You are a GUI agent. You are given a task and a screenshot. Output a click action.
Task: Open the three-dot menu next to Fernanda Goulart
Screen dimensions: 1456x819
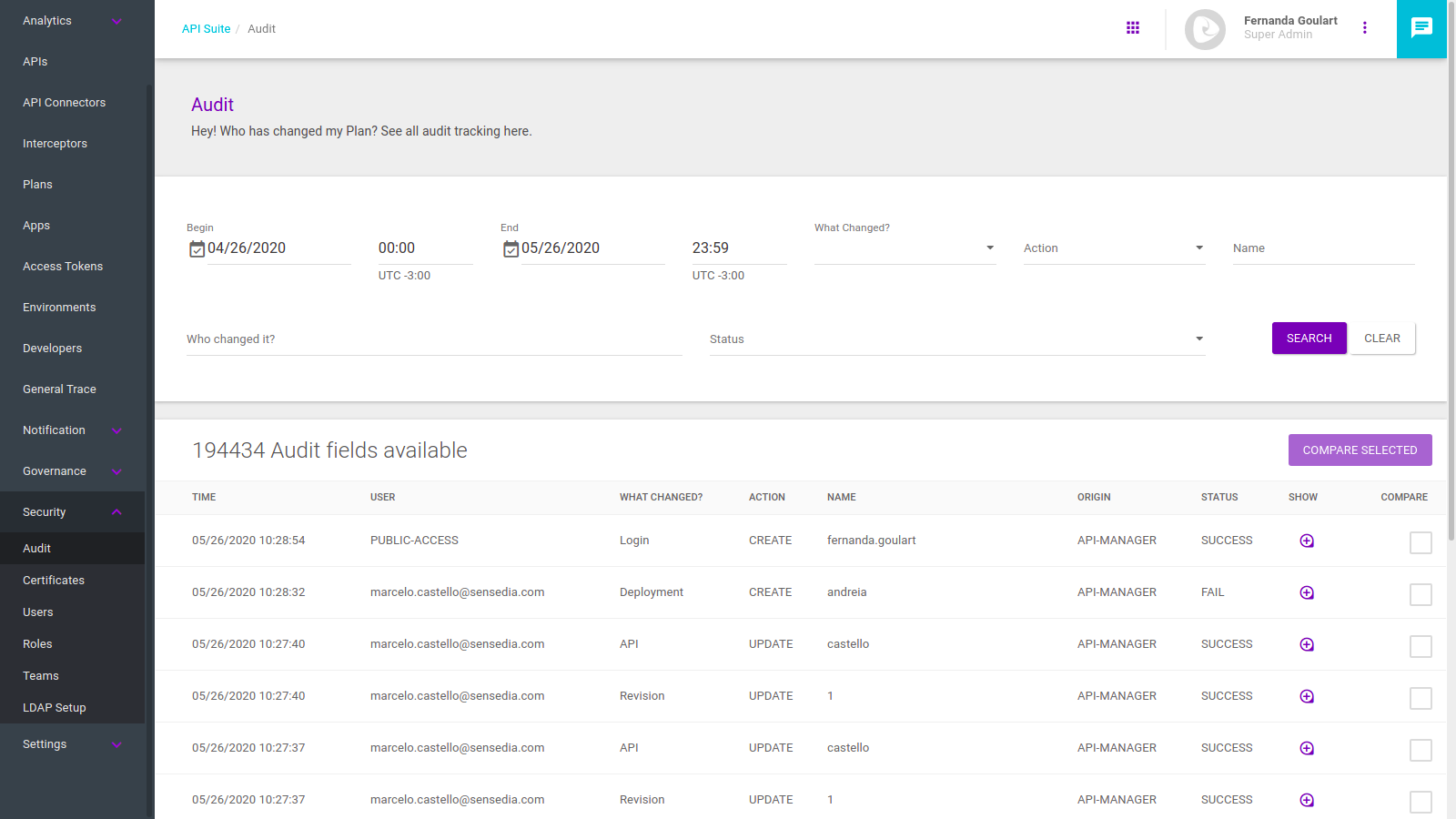[1365, 27]
